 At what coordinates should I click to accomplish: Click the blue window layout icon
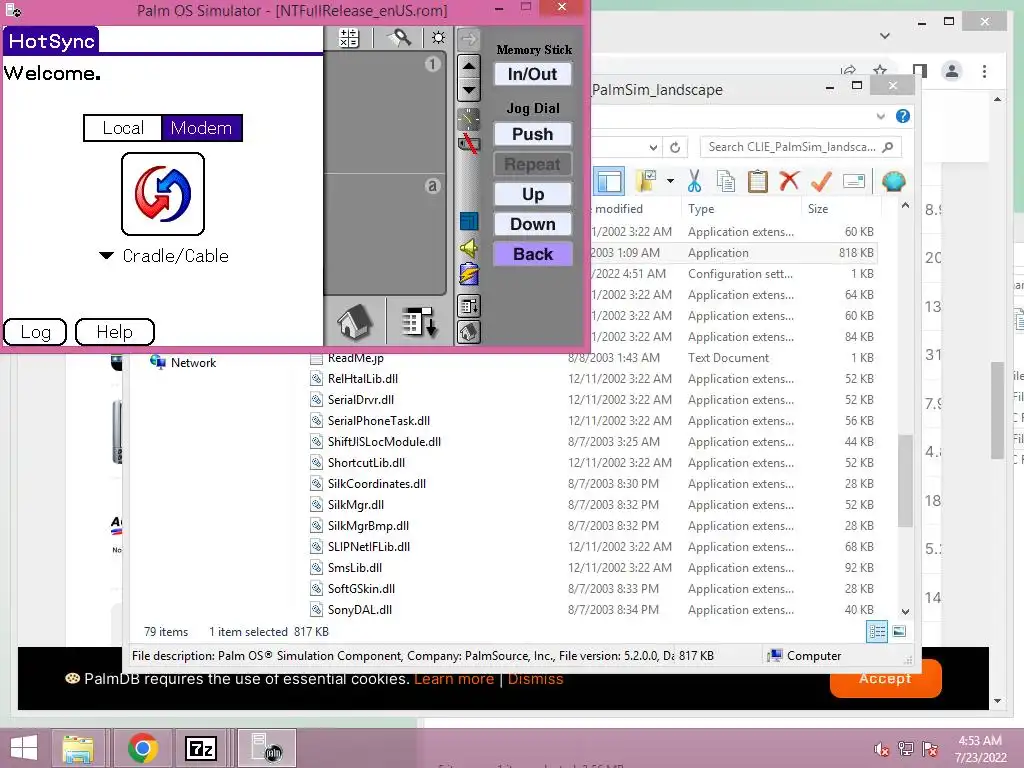pos(468,221)
